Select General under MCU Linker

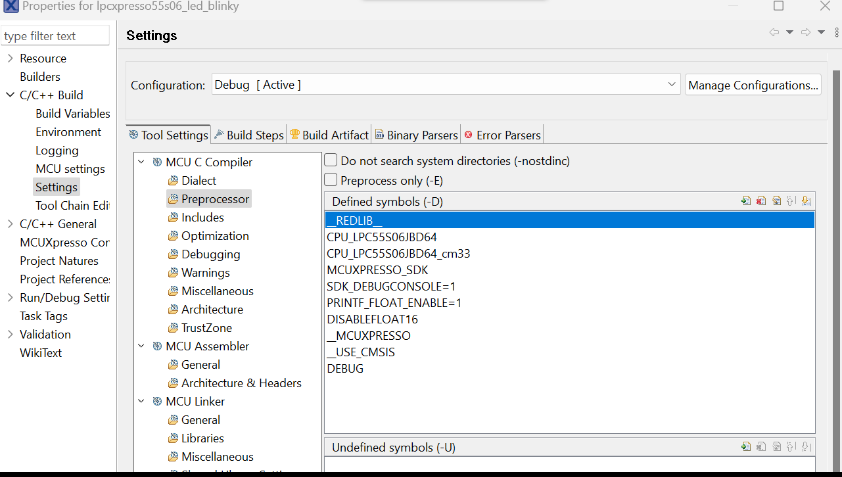tap(200, 420)
